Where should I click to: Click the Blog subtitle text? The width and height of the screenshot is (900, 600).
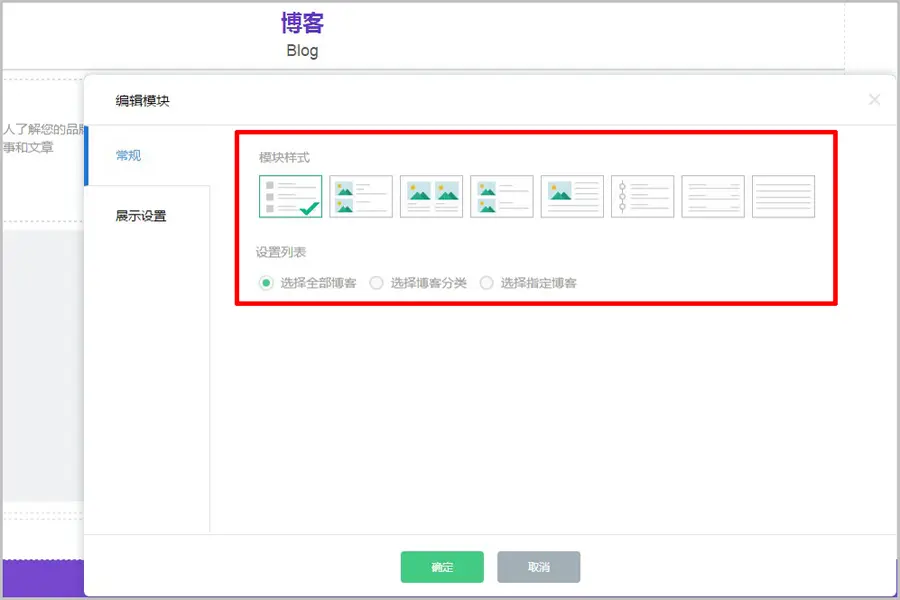click(302, 50)
